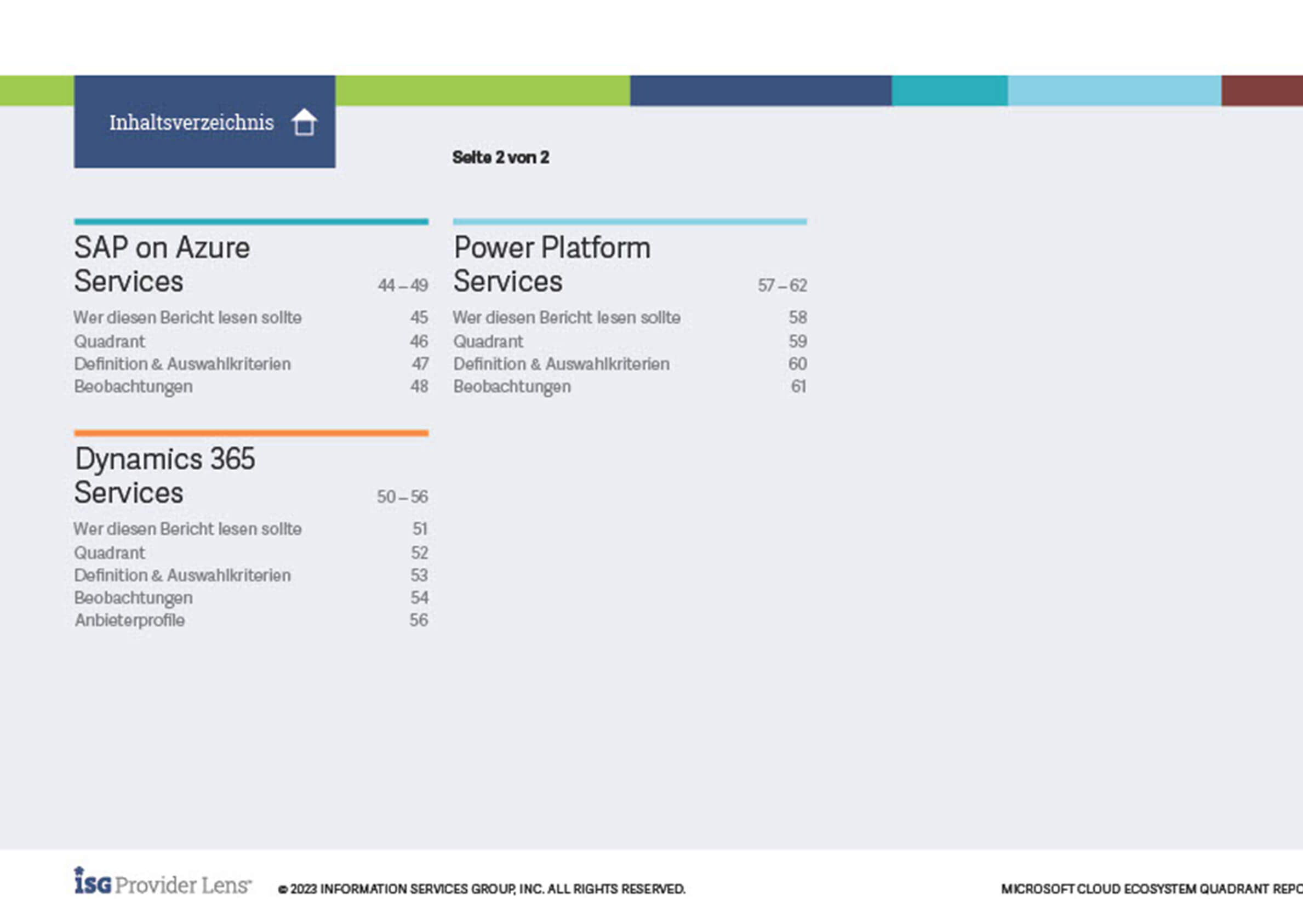Image resolution: width=1303 pixels, height=924 pixels.
Task: Click page number 51
Action: 420,528
